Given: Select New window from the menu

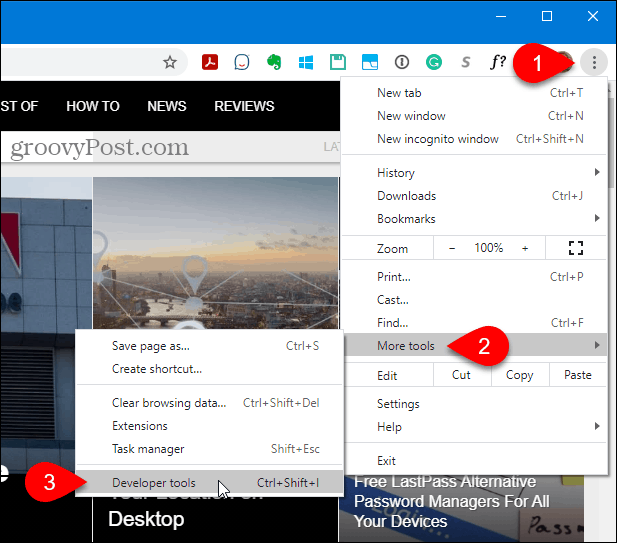Looking at the screenshot, I should point(475,116).
